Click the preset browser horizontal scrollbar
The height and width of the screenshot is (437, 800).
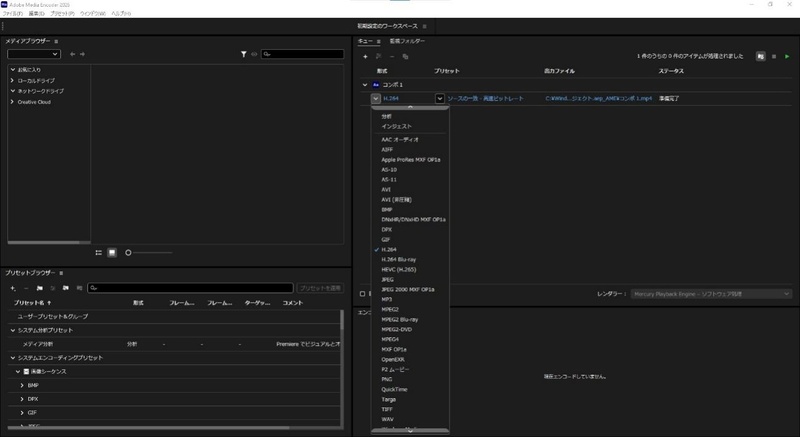[148, 428]
